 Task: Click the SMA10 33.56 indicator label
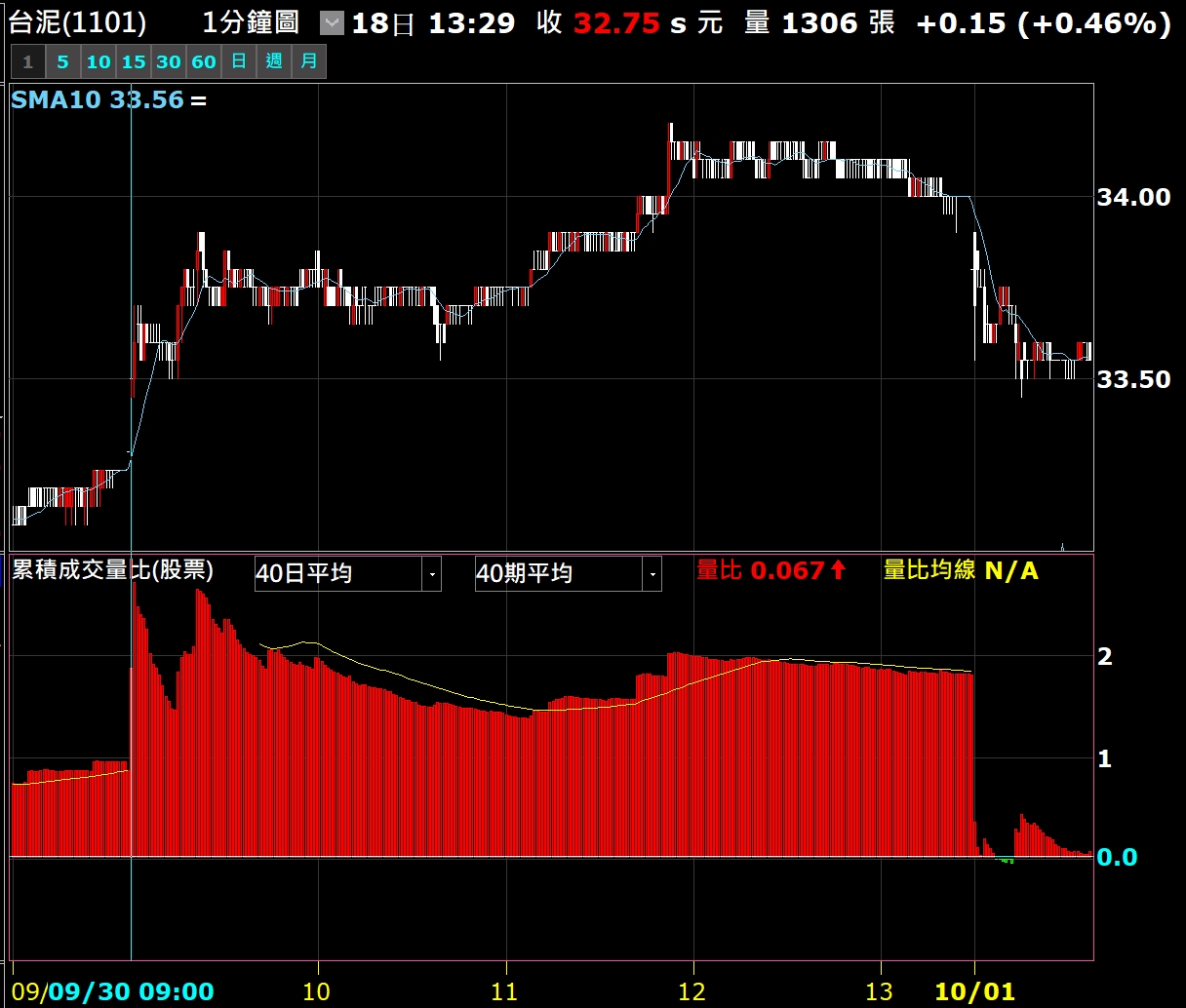pos(97,100)
